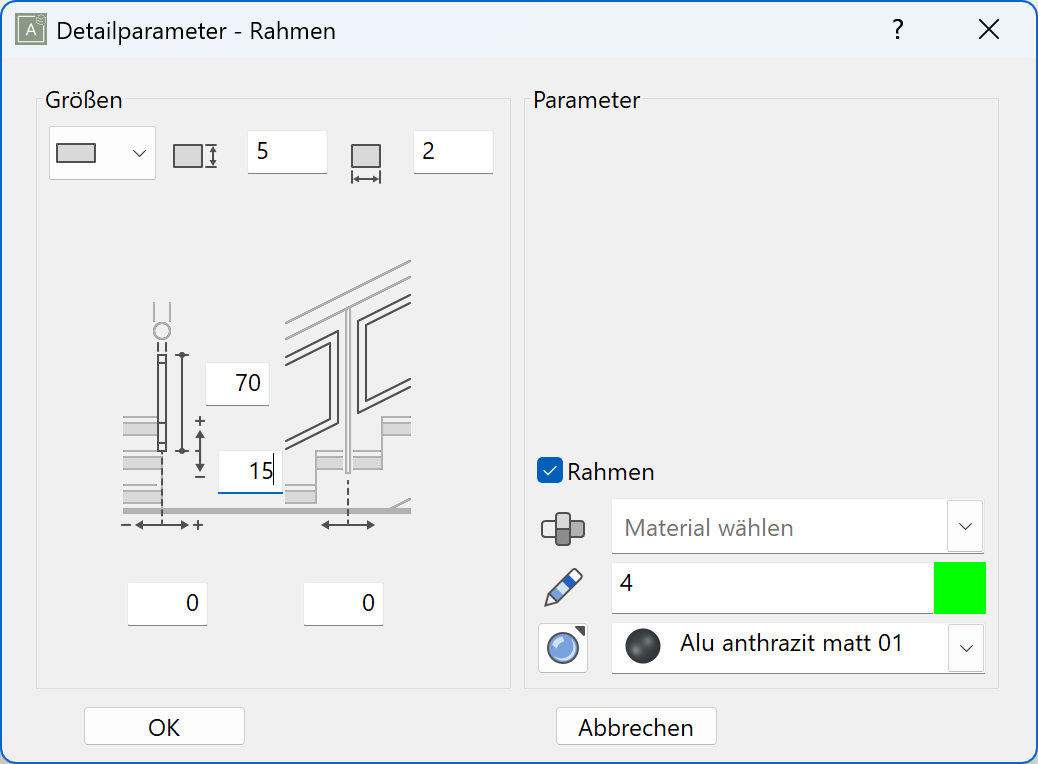Click the pen pencil icon

click(563, 588)
